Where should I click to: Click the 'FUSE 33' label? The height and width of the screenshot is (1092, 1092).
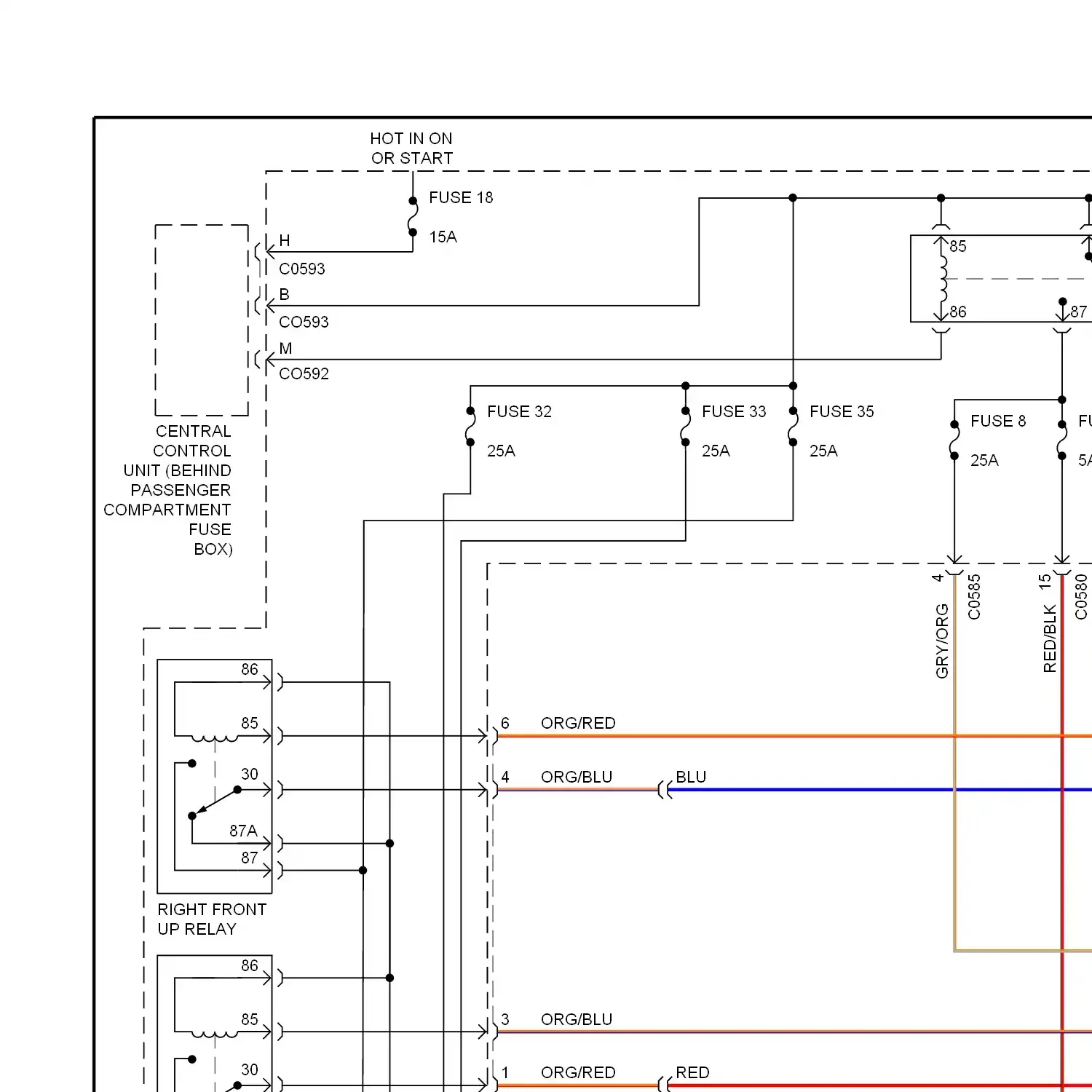point(734,412)
